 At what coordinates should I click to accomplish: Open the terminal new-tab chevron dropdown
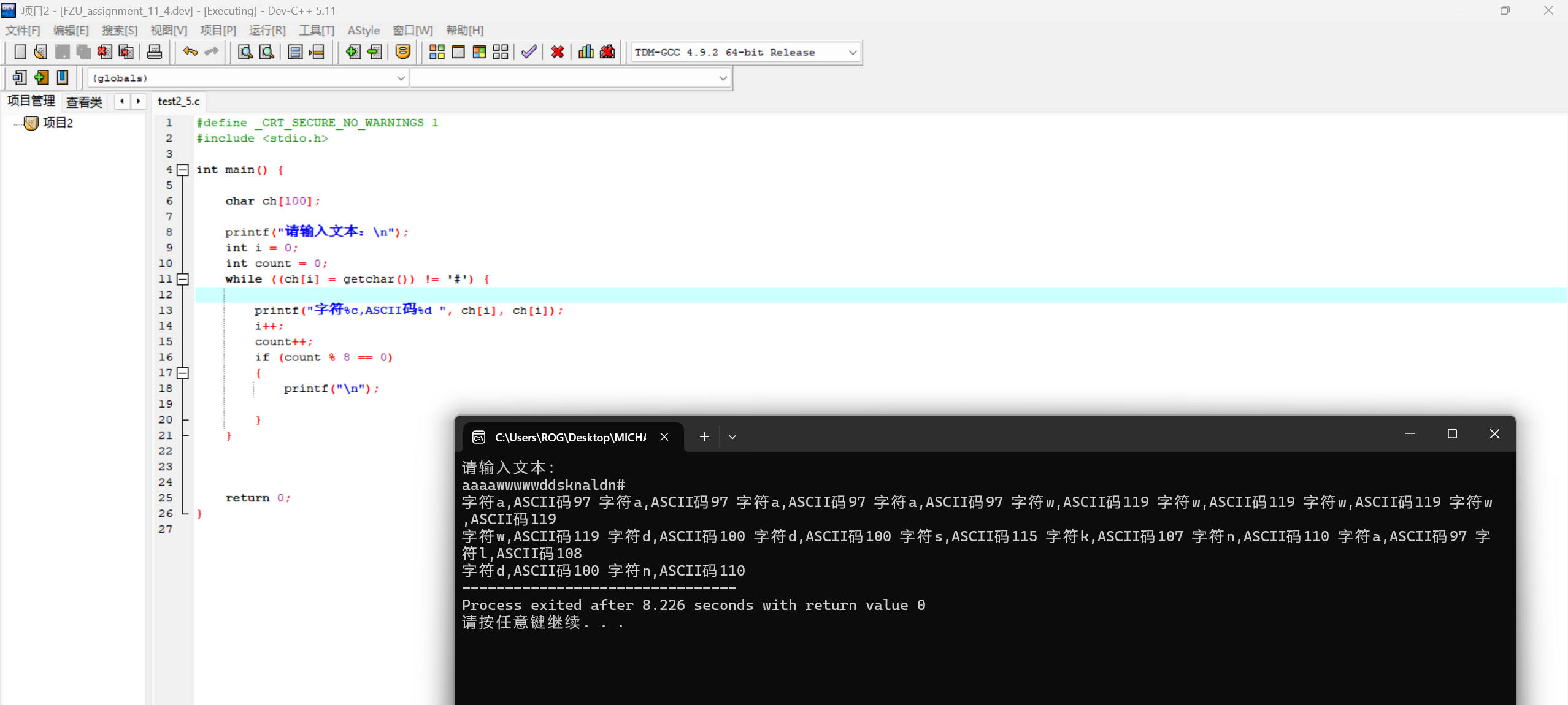point(732,437)
